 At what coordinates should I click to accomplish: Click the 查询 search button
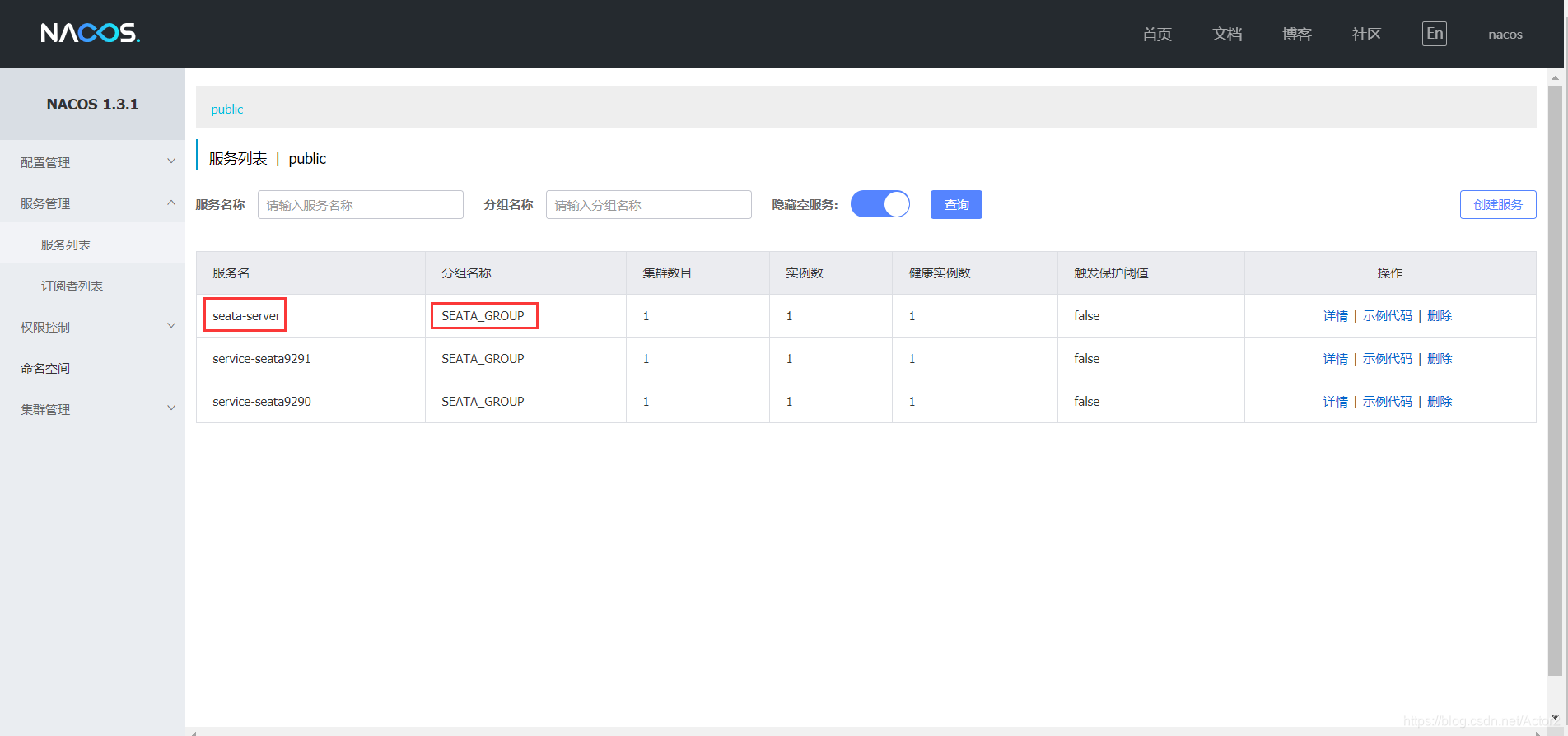pos(956,204)
